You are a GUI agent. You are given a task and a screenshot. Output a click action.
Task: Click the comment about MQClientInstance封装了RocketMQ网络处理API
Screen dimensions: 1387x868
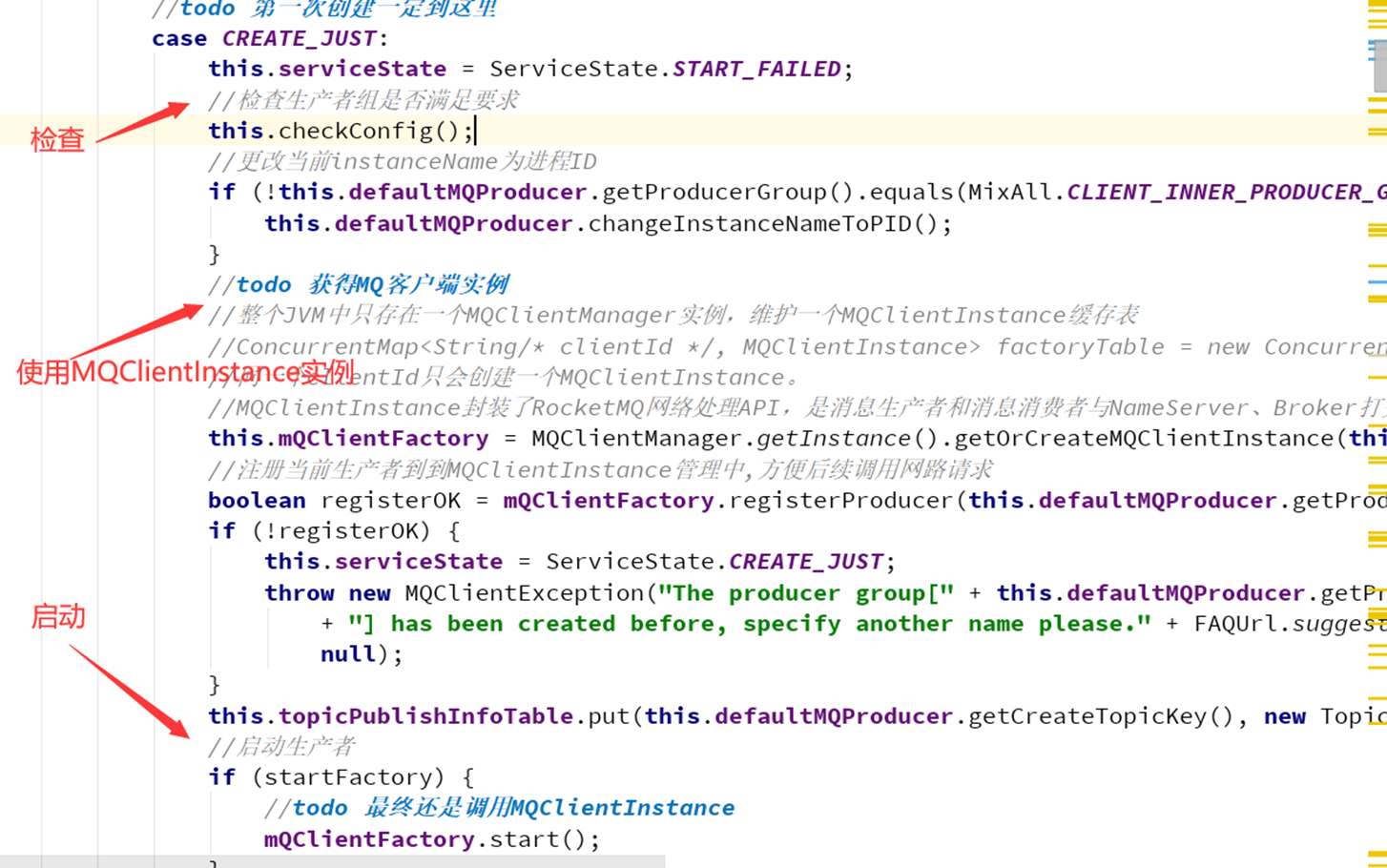click(797, 408)
